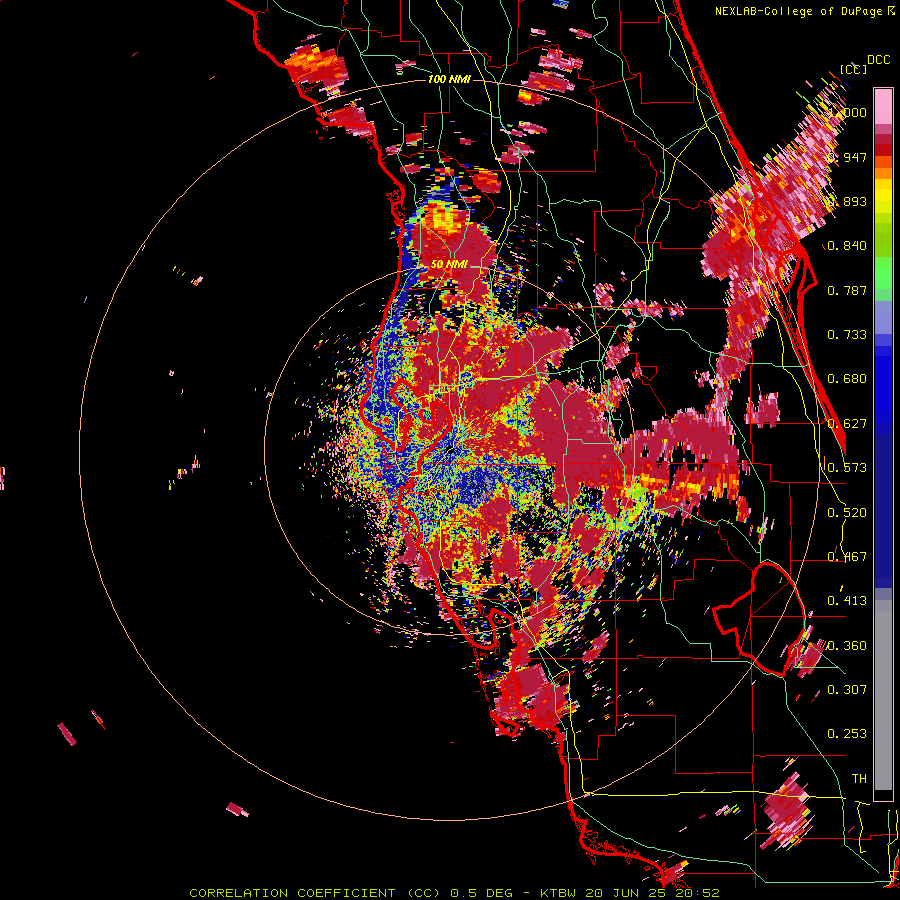Click the KTBW radar site identifier

coord(559,893)
